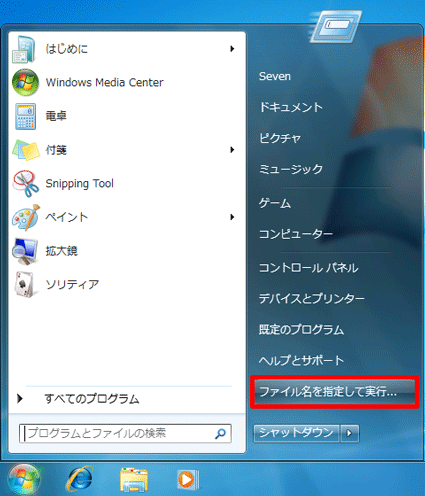
Task: Launch Windows Media Player taskbar icon
Action: click(x=188, y=480)
